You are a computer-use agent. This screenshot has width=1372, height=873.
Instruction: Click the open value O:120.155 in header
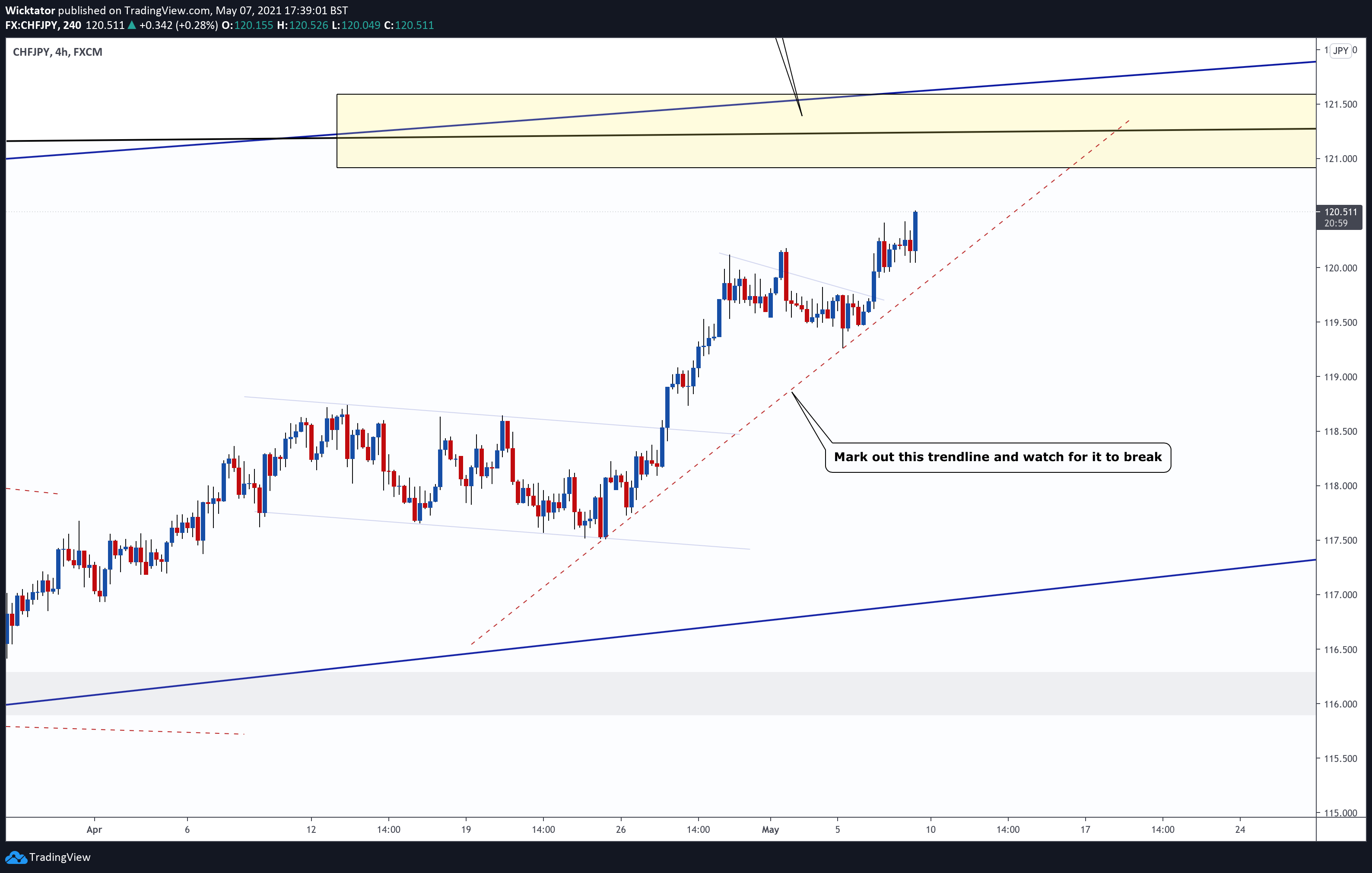[x=247, y=25]
